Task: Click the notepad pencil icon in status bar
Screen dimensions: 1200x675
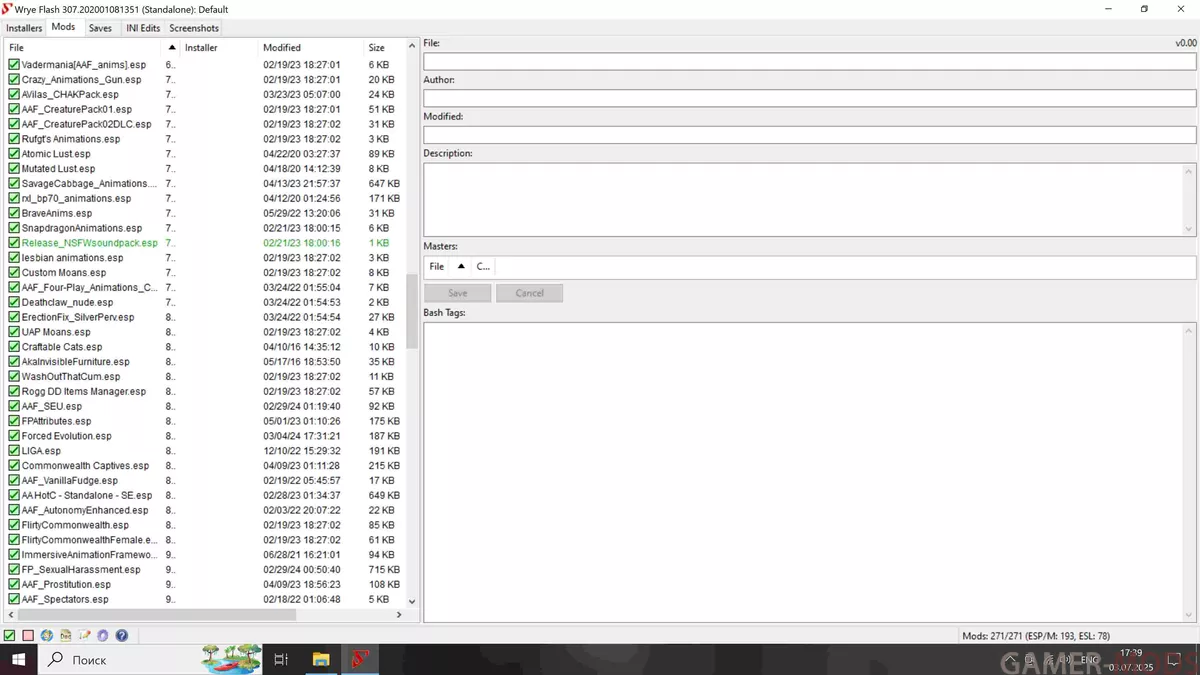Action: (x=84, y=635)
